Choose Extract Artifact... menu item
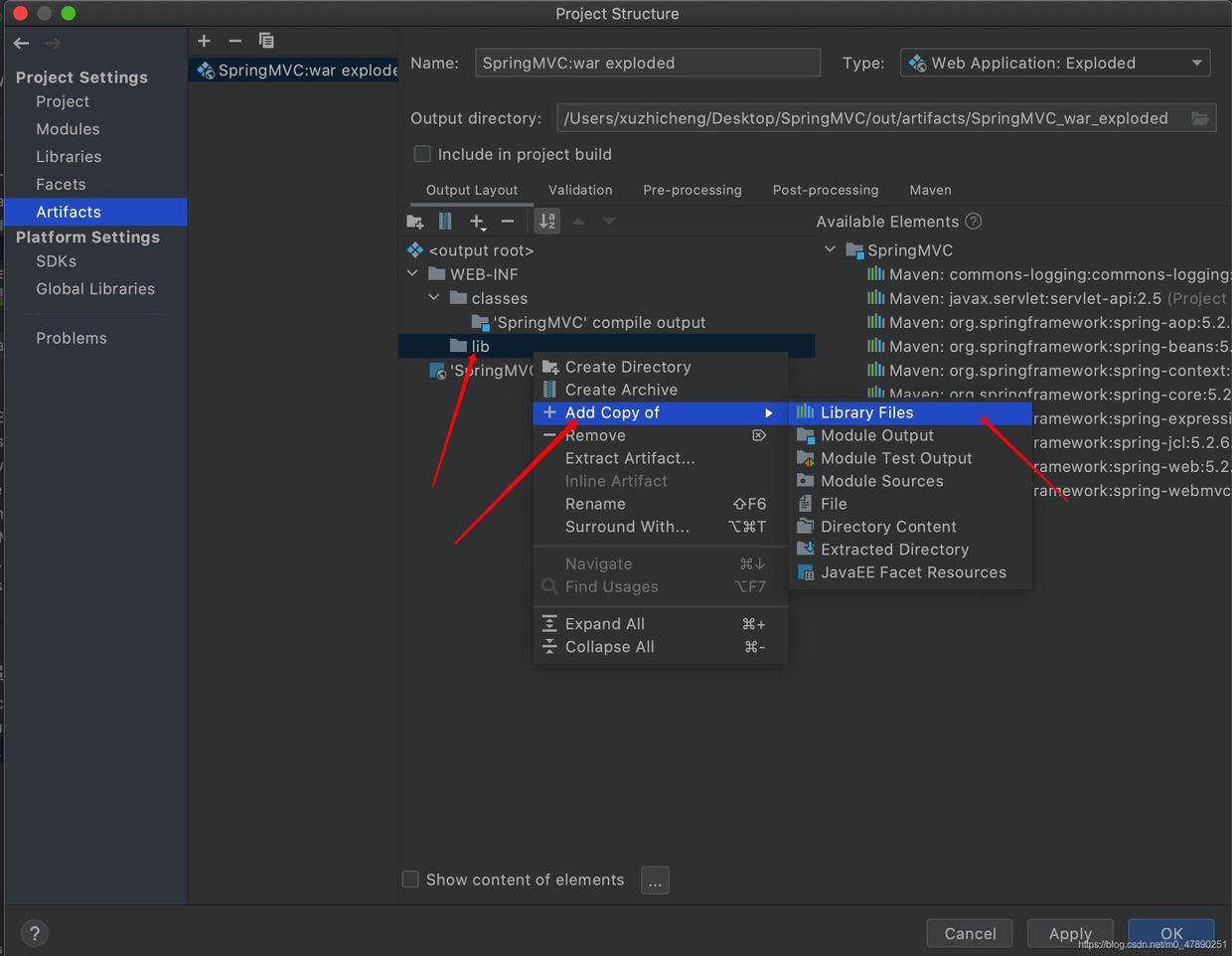 pyautogui.click(x=661, y=458)
